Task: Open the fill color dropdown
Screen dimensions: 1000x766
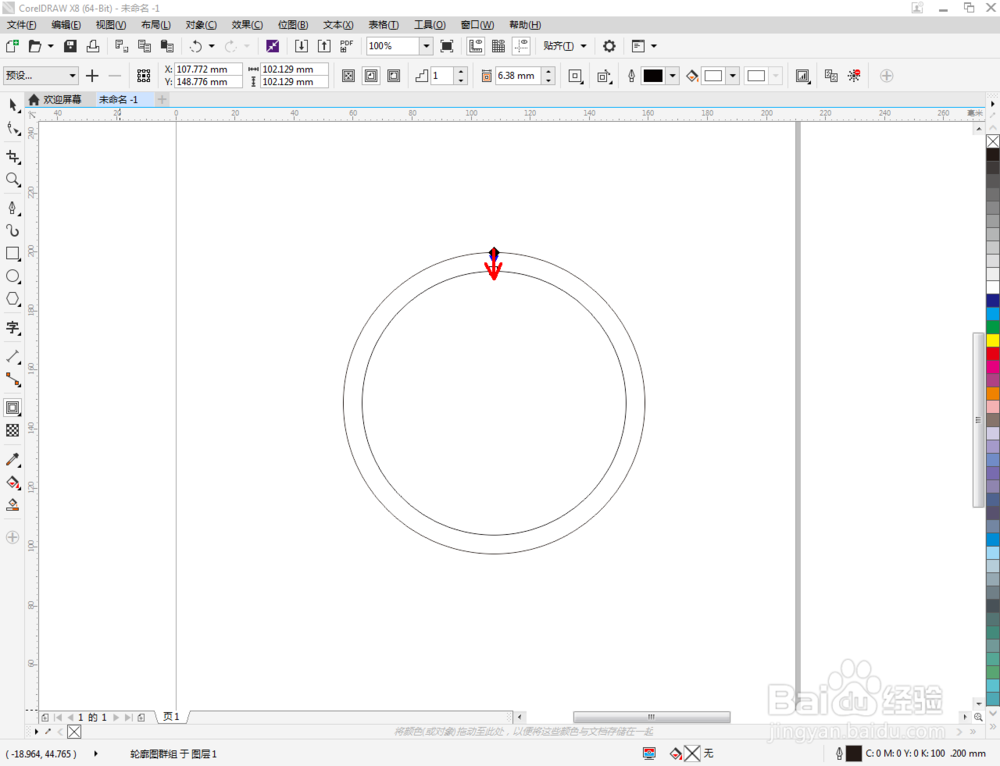Action: 733,76
